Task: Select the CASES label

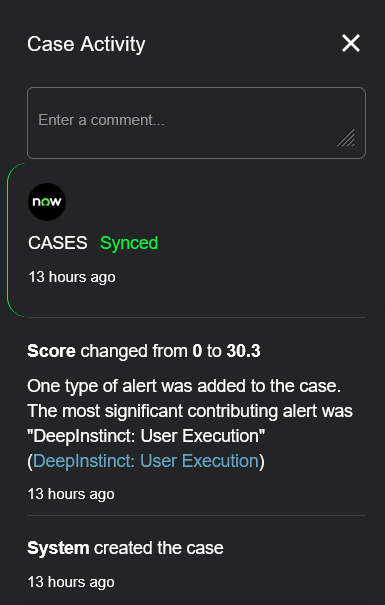Action: 58,243
